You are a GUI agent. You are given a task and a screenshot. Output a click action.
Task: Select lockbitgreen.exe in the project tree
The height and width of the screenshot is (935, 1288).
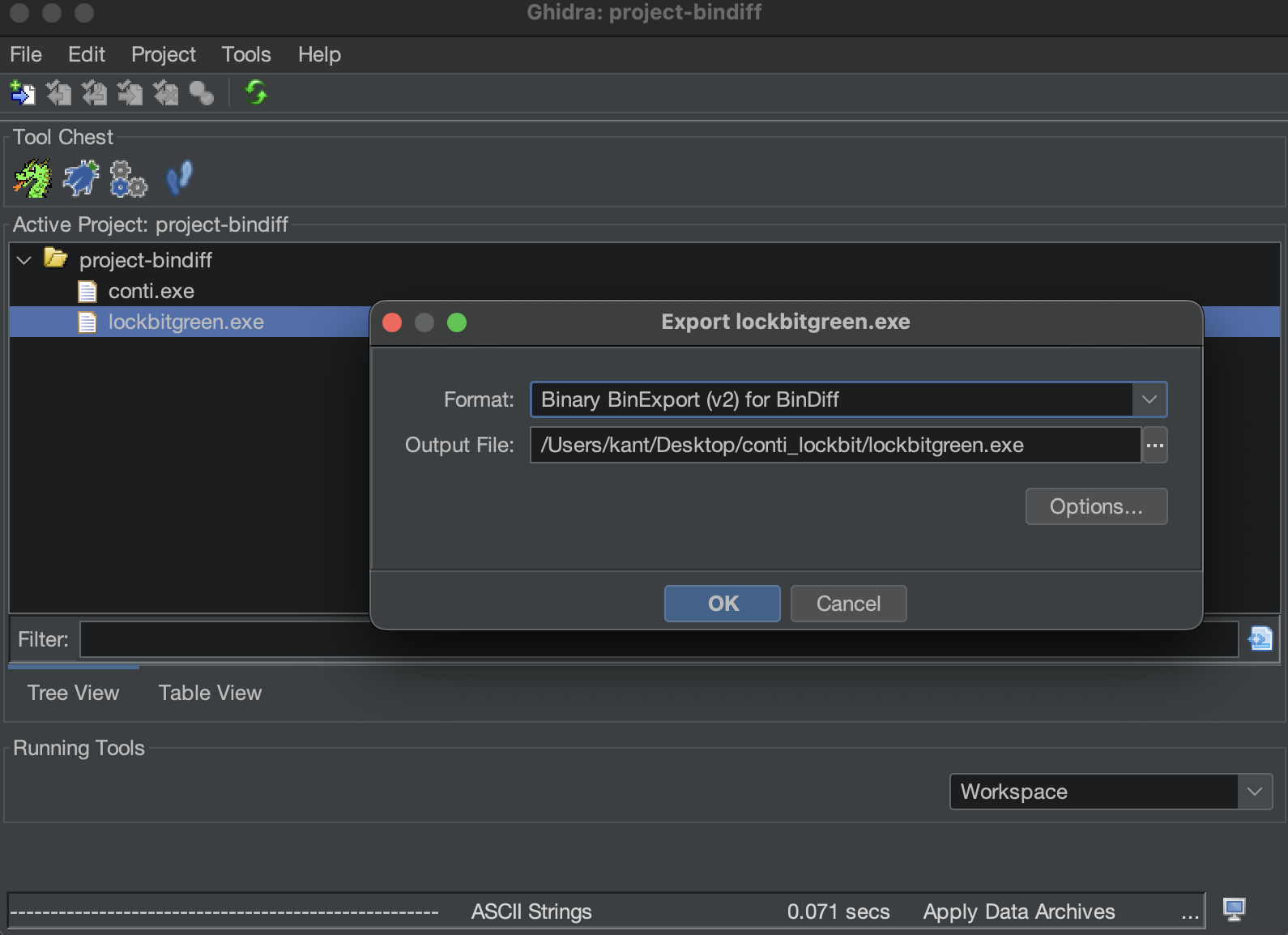tap(186, 322)
